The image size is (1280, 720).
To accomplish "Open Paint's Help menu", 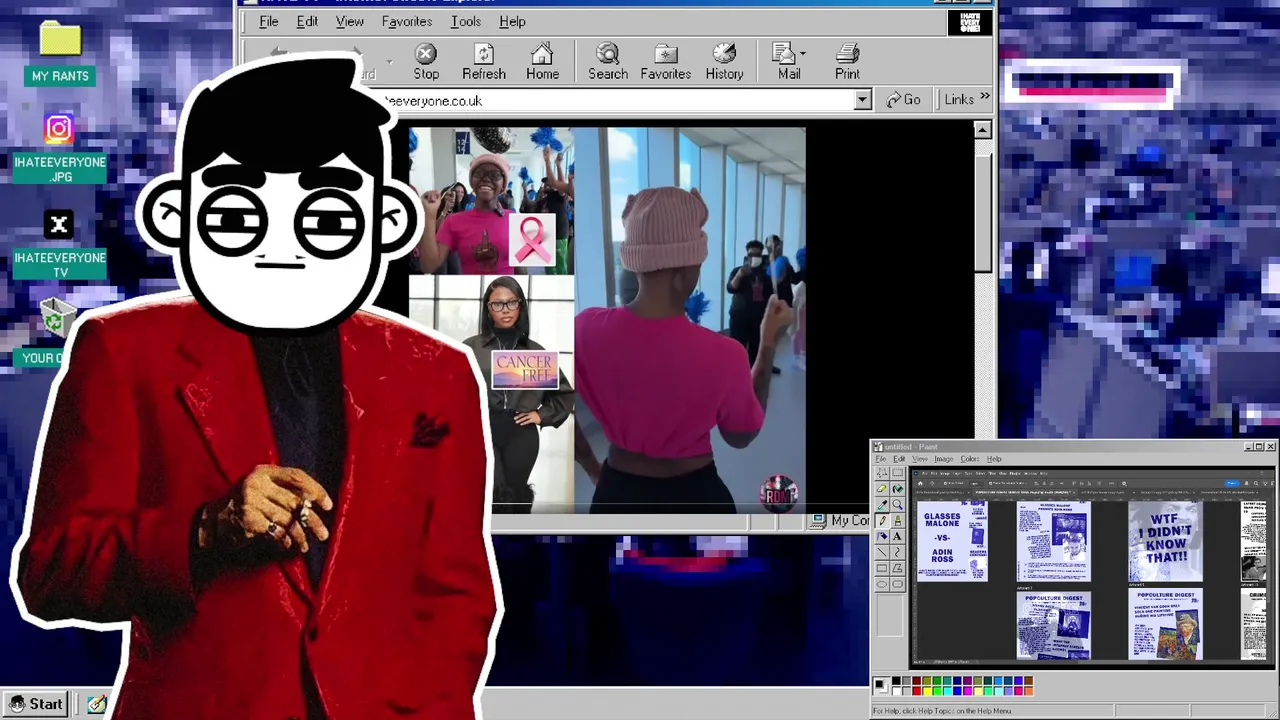I will [x=994, y=459].
